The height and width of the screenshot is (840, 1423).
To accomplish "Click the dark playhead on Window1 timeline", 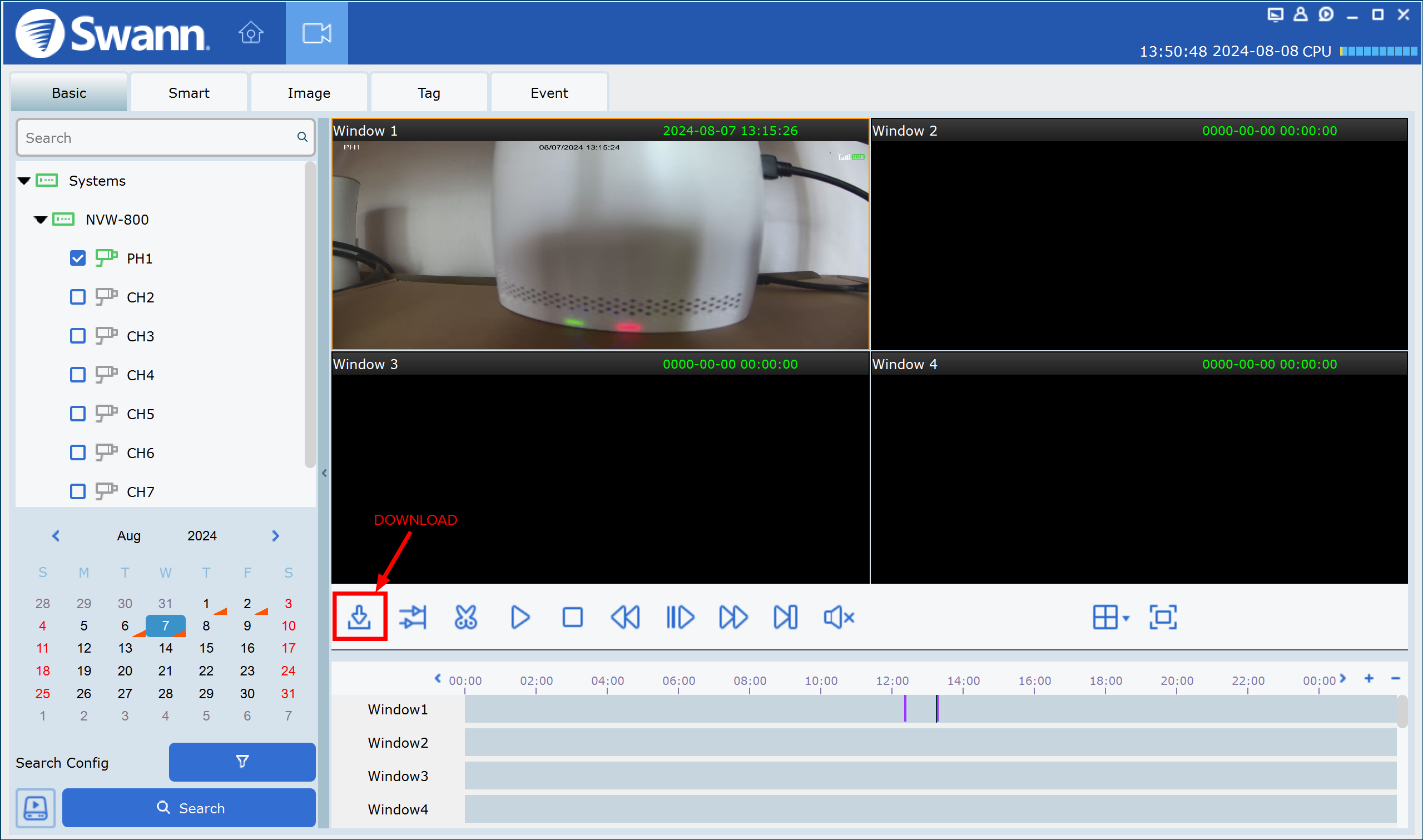I will pyautogui.click(x=937, y=709).
